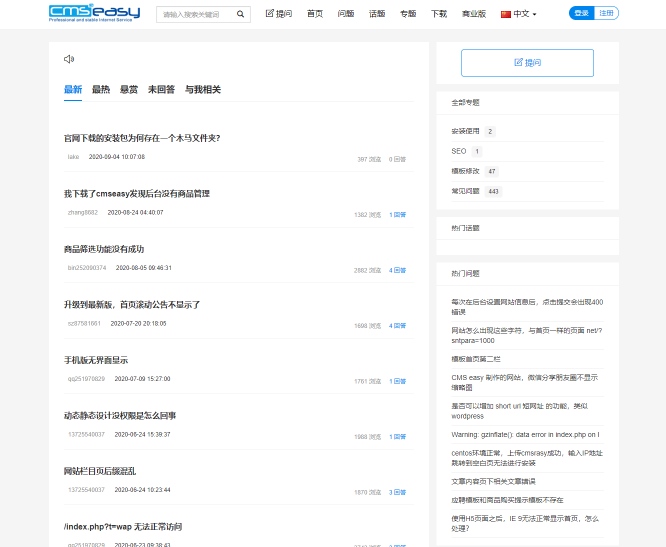
Task: Open the 中文 language dropdown
Action: coord(525,15)
